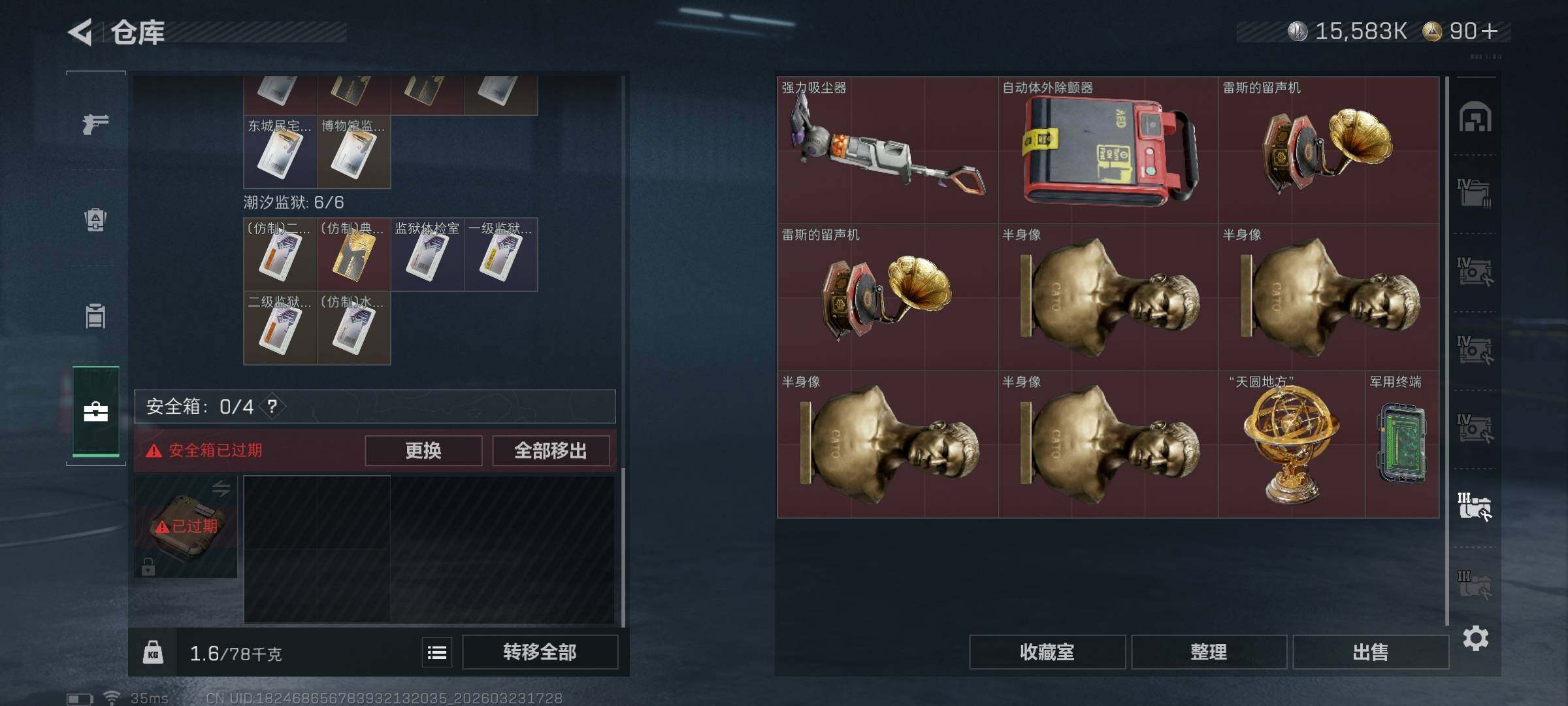The width and height of the screenshot is (1568, 706).
Task: Click the 出售 sell button
Action: [x=1371, y=652]
